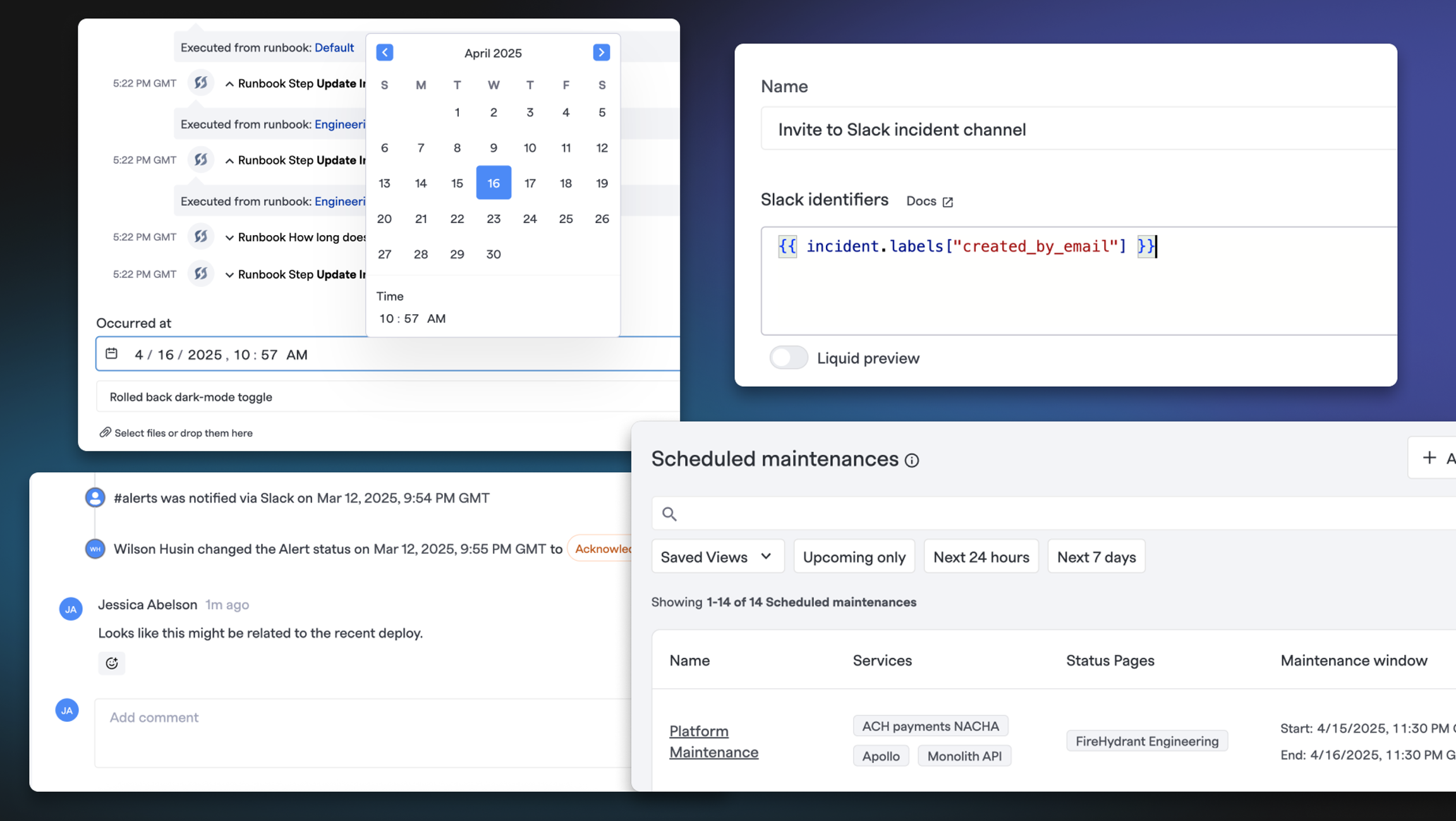Viewport: 1456px width, 821px height.
Task: Click the Add comment text box
Action: point(363,733)
